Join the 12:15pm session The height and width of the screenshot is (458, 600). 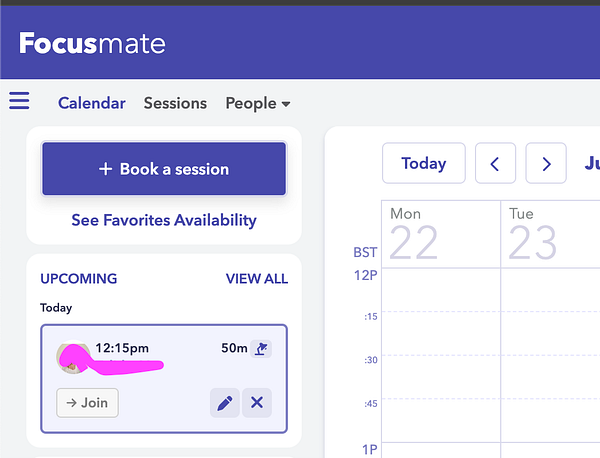pyautogui.click(x=87, y=403)
